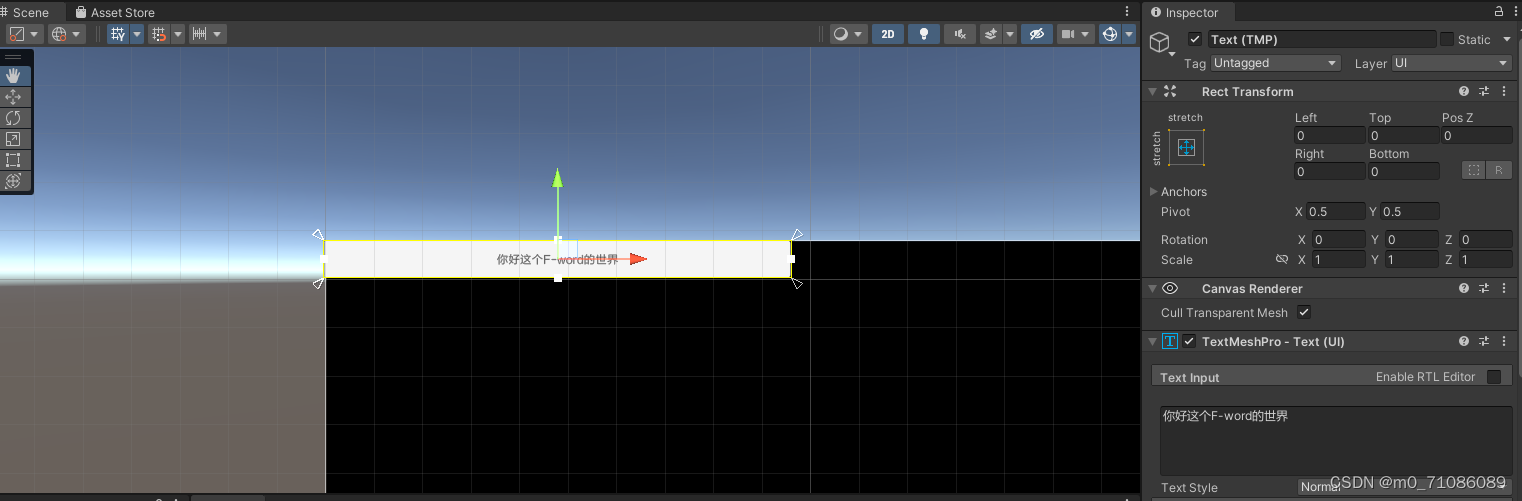This screenshot has width=1522, height=501.
Task: Select the Rect tool
Action: [13, 160]
